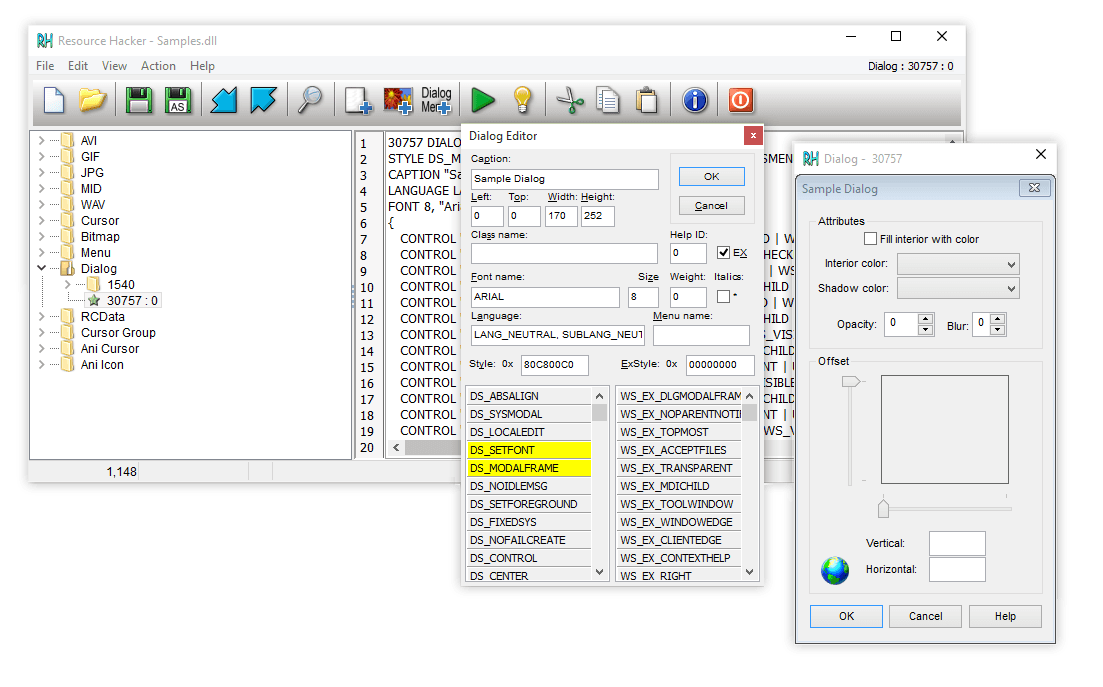1103x687 pixels.
Task: Select the 30757 : 0 tree item
Action: [132, 301]
